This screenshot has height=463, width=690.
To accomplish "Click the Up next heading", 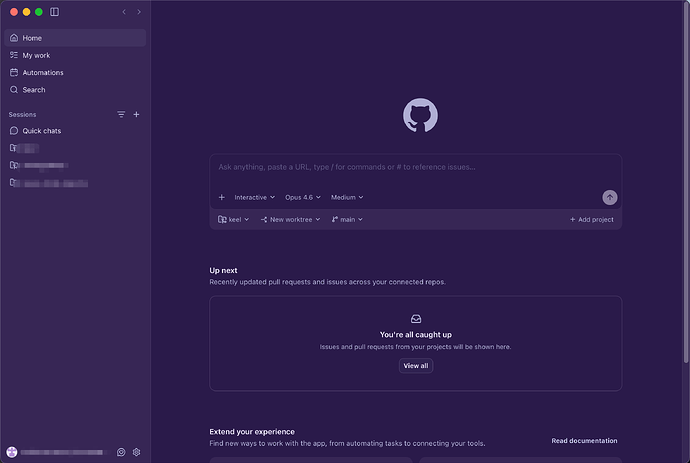I will pyautogui.click(x=223, y=270).
